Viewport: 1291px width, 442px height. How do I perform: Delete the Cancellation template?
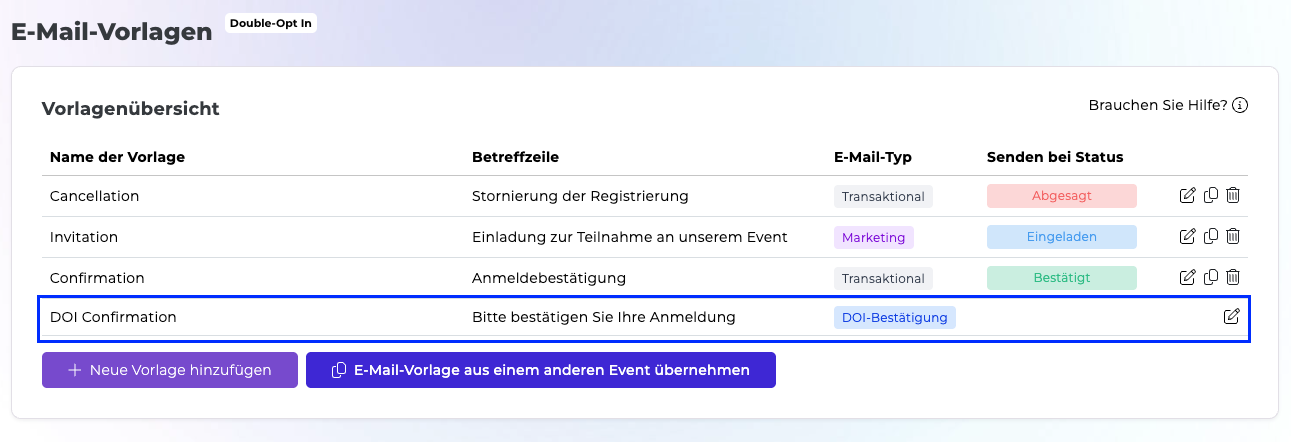[1233, 196]
